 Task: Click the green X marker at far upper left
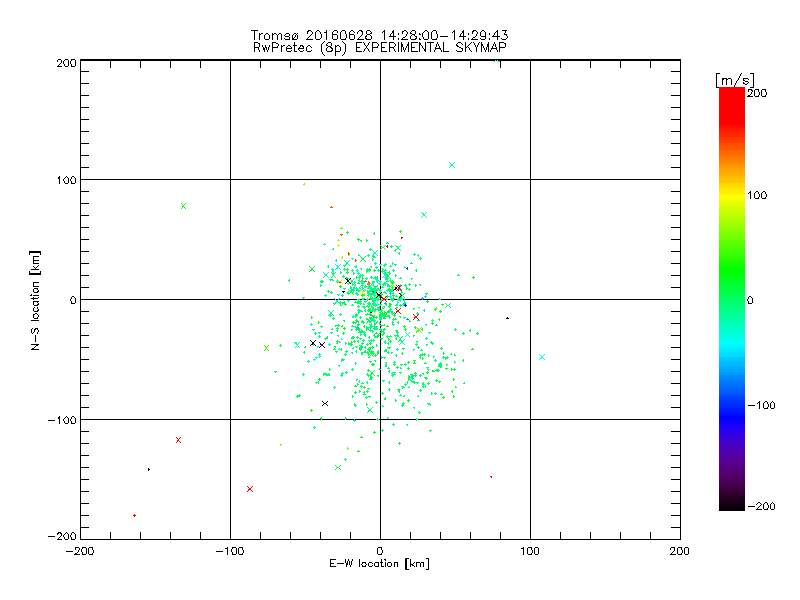click(x=184, y=206)
